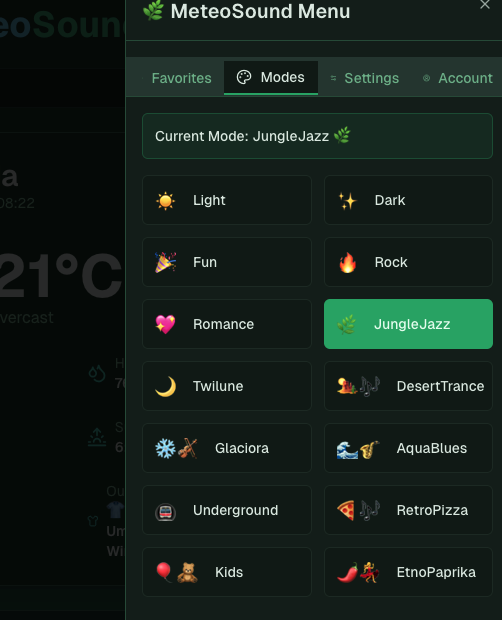Click the sparkling heart icon on Romance
The height and width of the screenshot is (620, 502).
(x=165, y=325)
